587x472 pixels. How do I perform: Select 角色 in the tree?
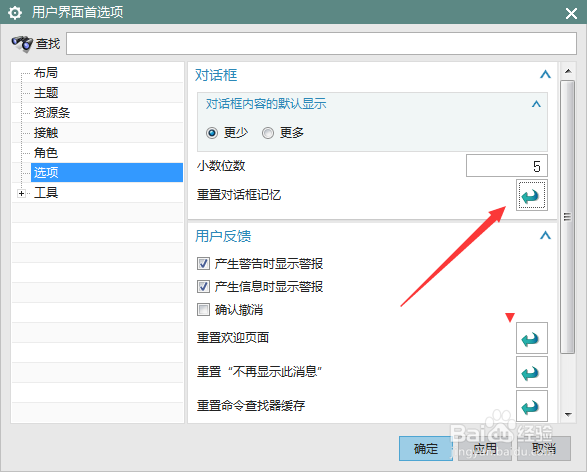[46, 153]
